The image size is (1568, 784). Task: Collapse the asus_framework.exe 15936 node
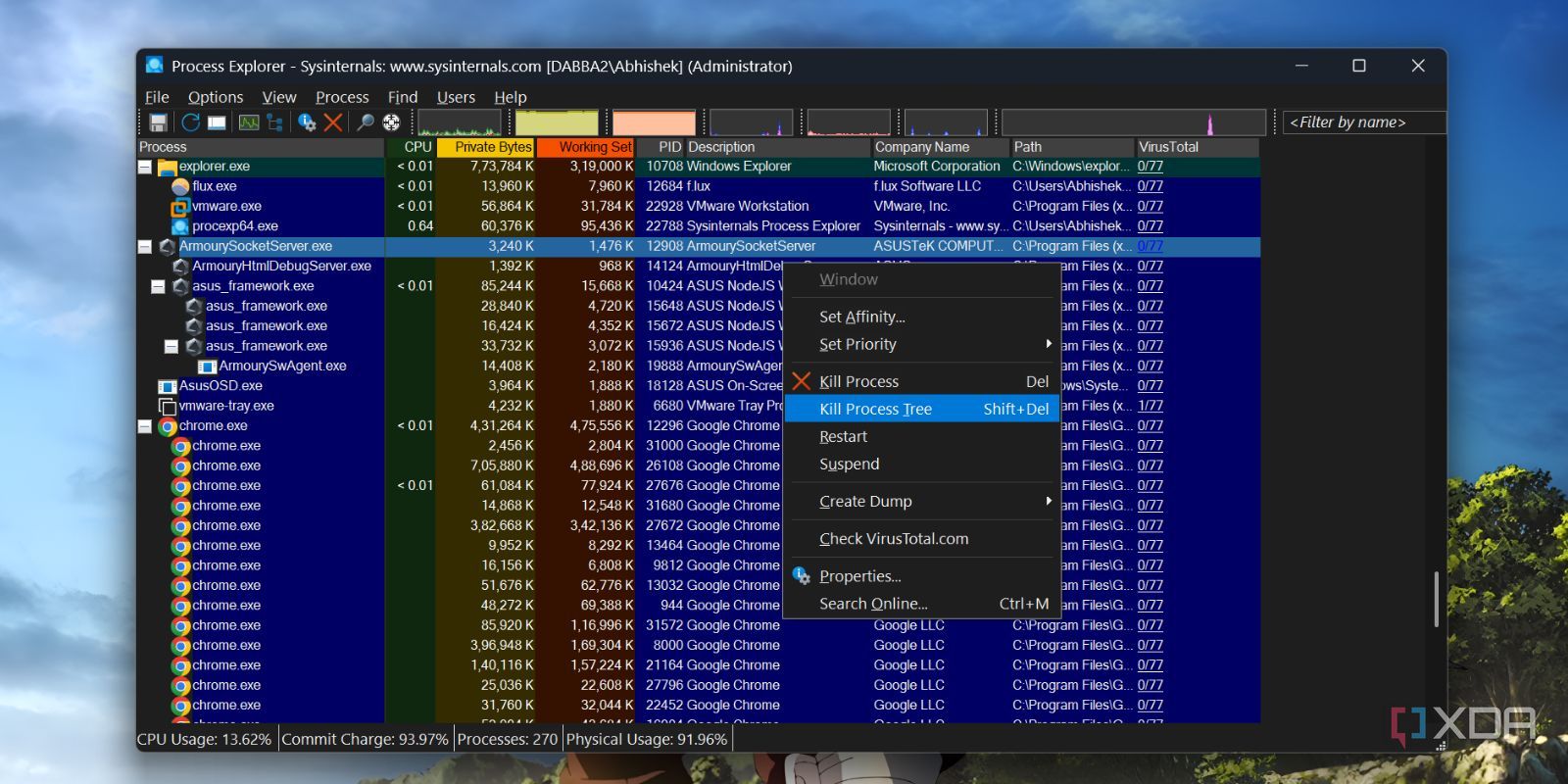171,347
